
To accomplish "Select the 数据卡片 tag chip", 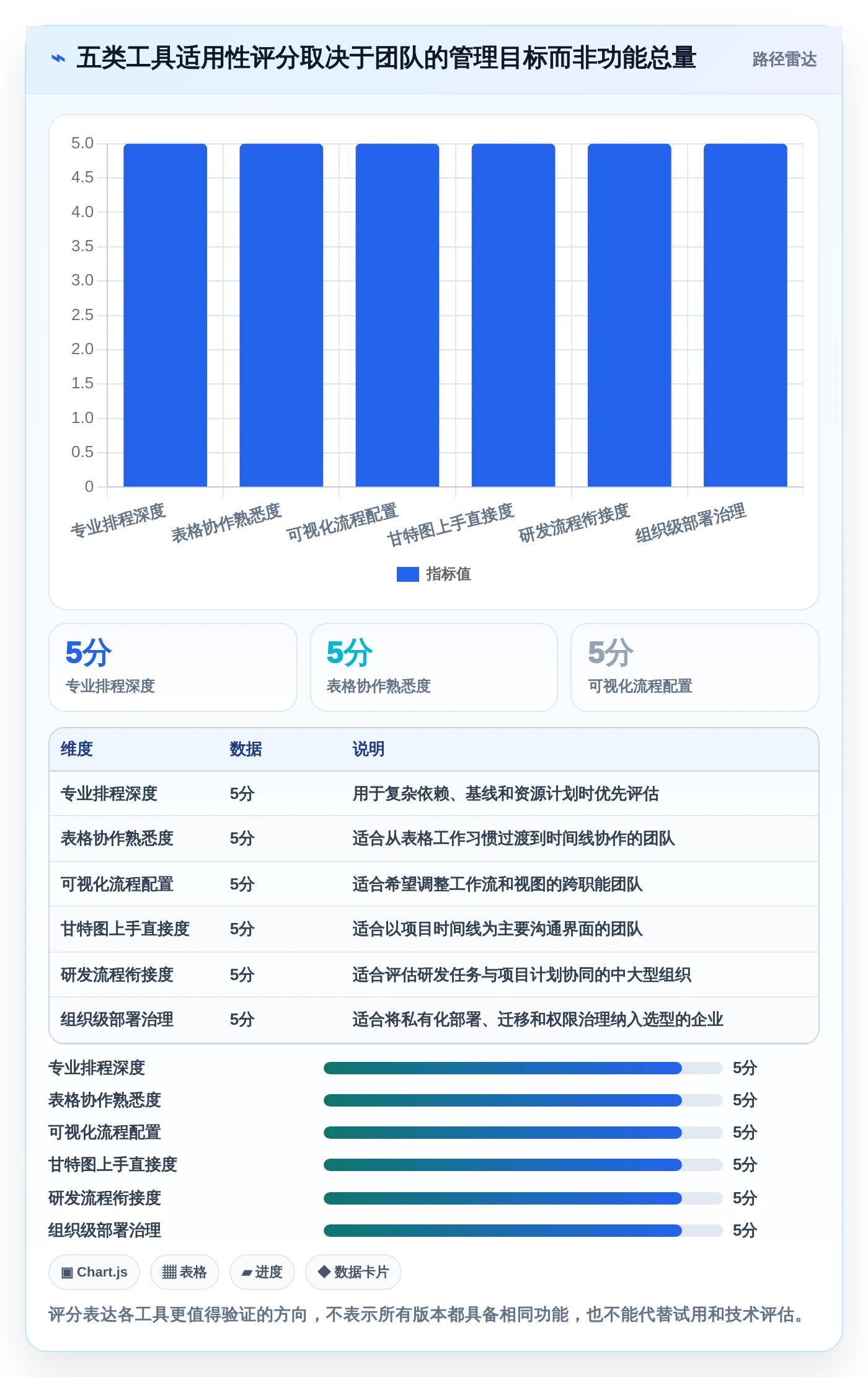I will [x=353, y=1272].
